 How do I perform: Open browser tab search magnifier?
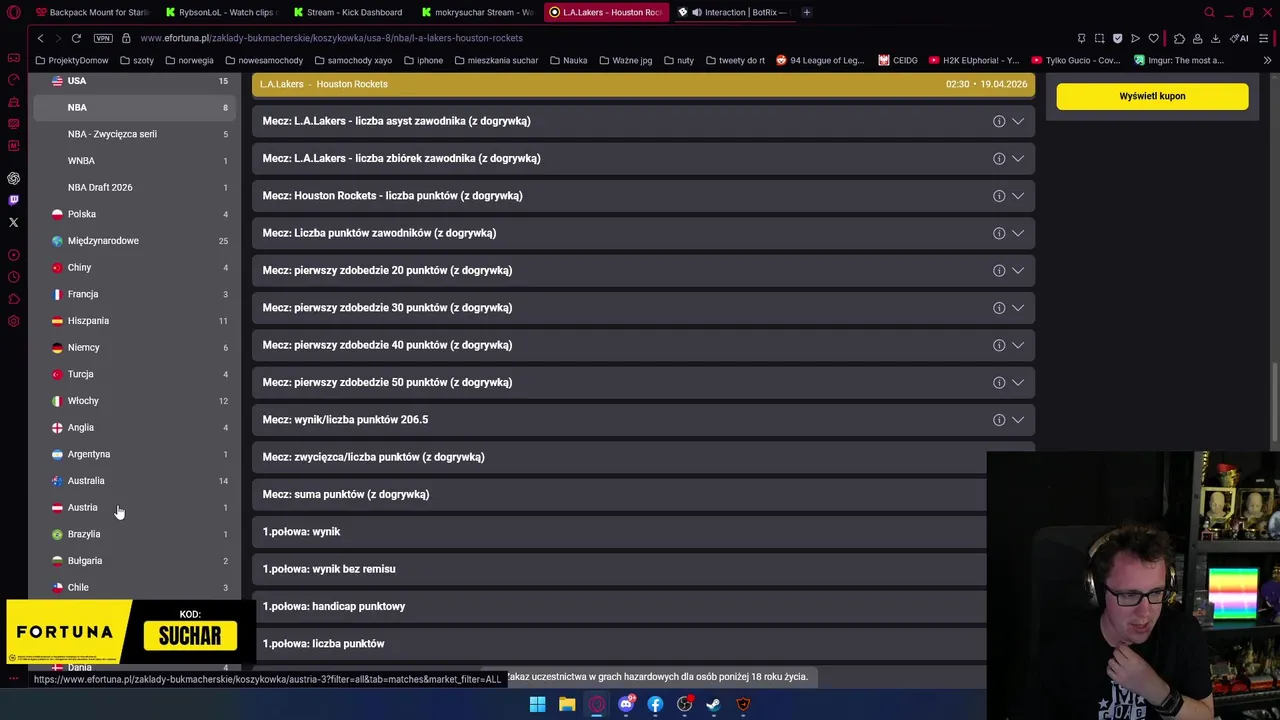pyautogui.click(x=1209, y=12)
